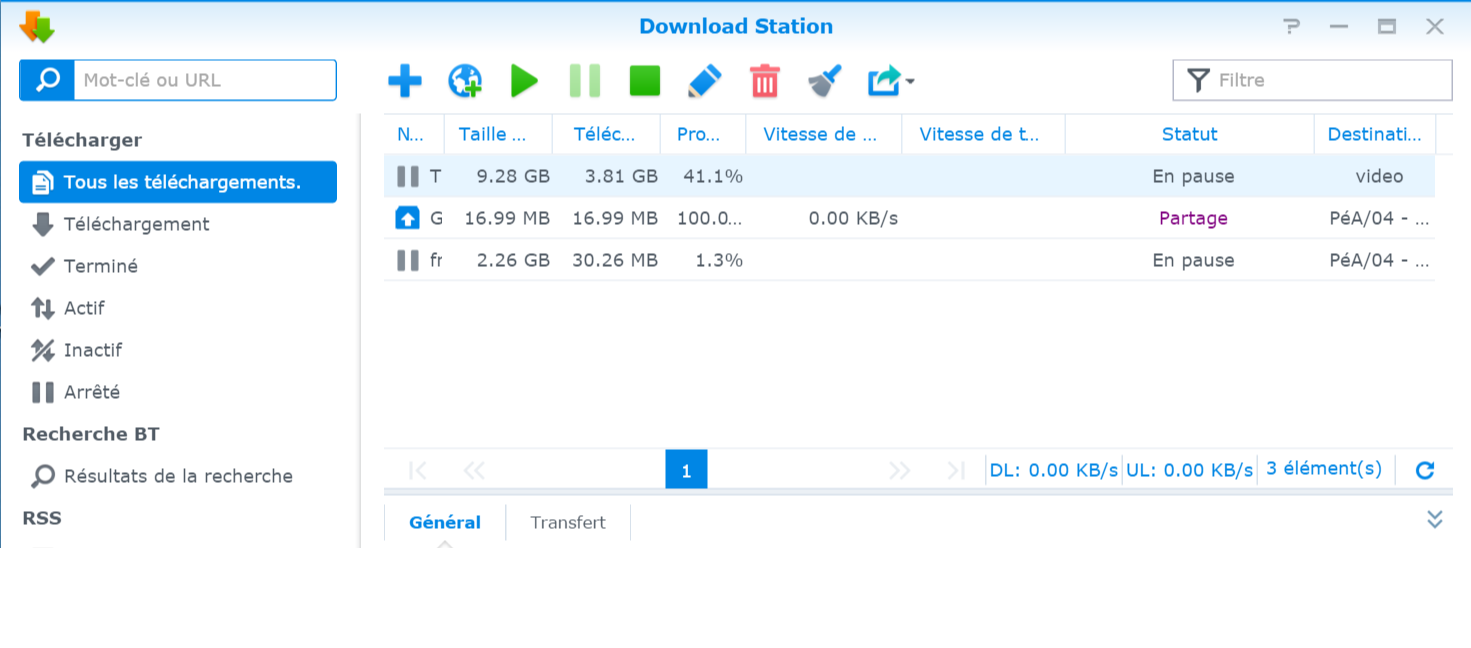1471x648 pixels.
Task: Click the blue plus add download icon
Action: (405, 81)
